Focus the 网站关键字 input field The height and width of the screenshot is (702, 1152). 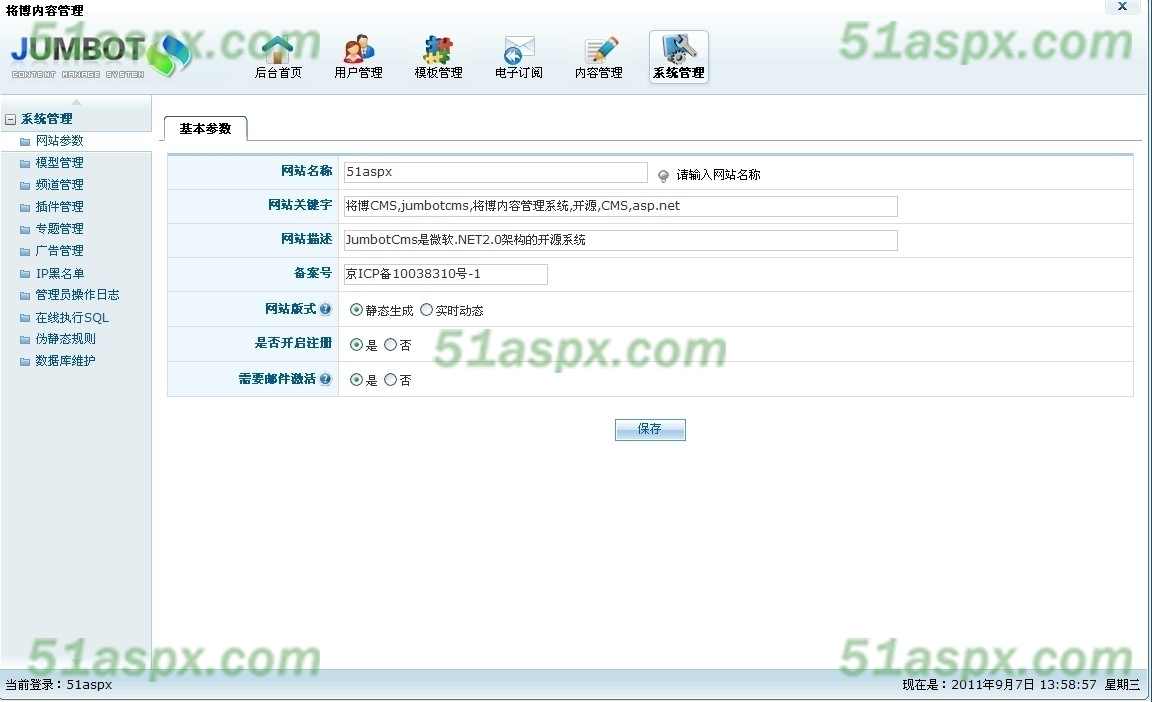point(620,206)
